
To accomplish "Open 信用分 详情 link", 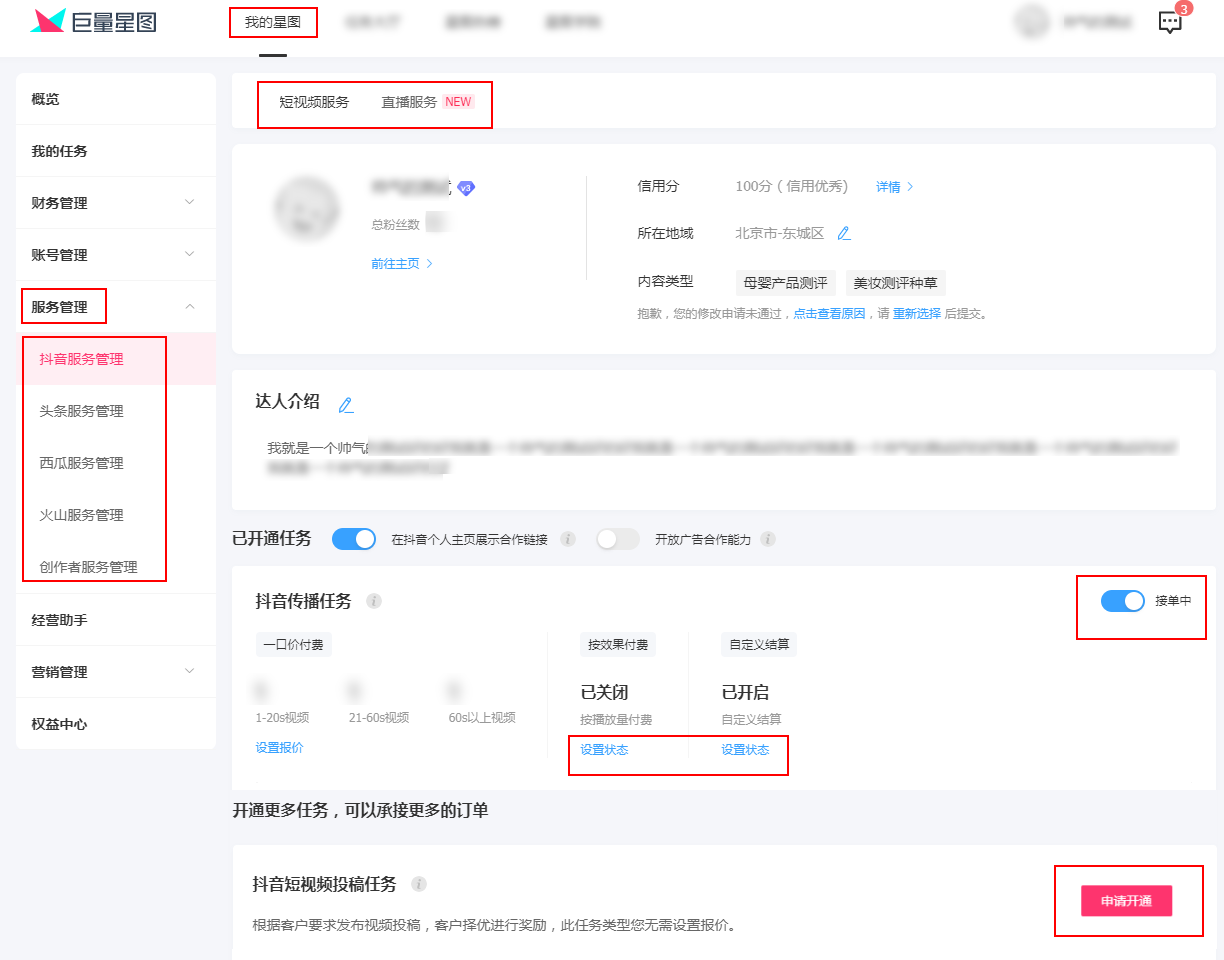I will [x=895, y=187].
